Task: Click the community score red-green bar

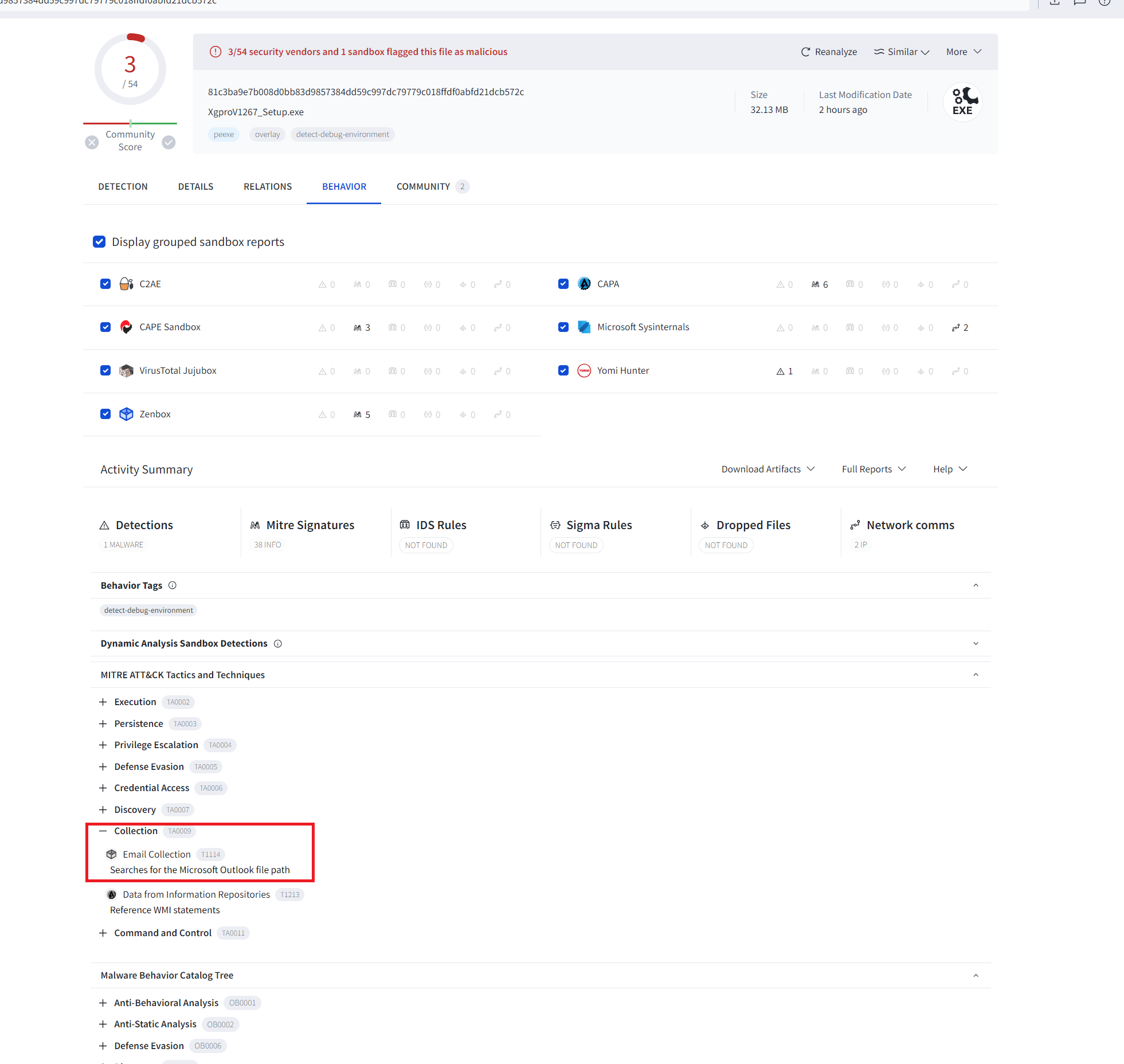Action: (x=130, y=123)
